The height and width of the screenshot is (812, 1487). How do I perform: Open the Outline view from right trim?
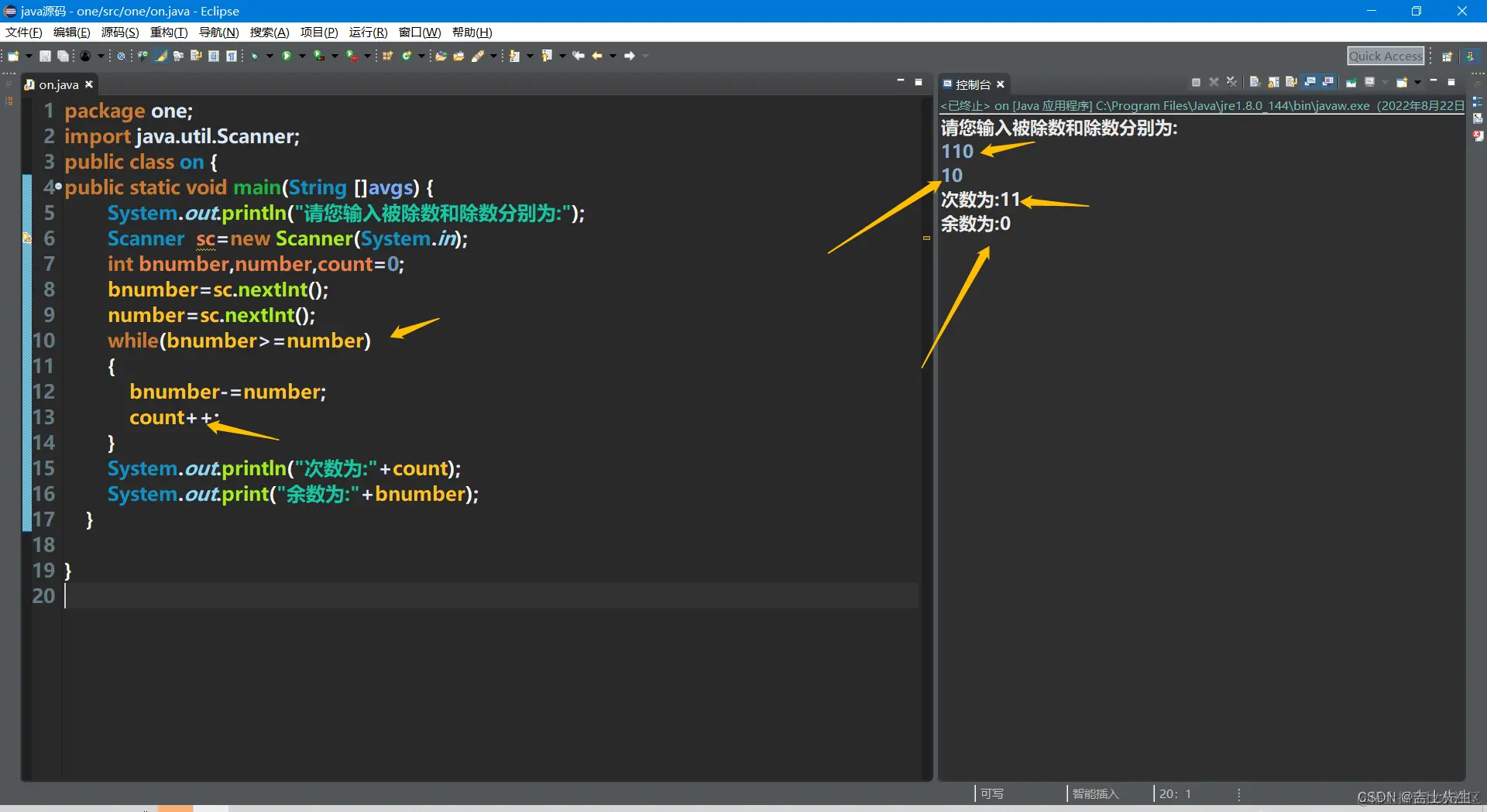1478,102
